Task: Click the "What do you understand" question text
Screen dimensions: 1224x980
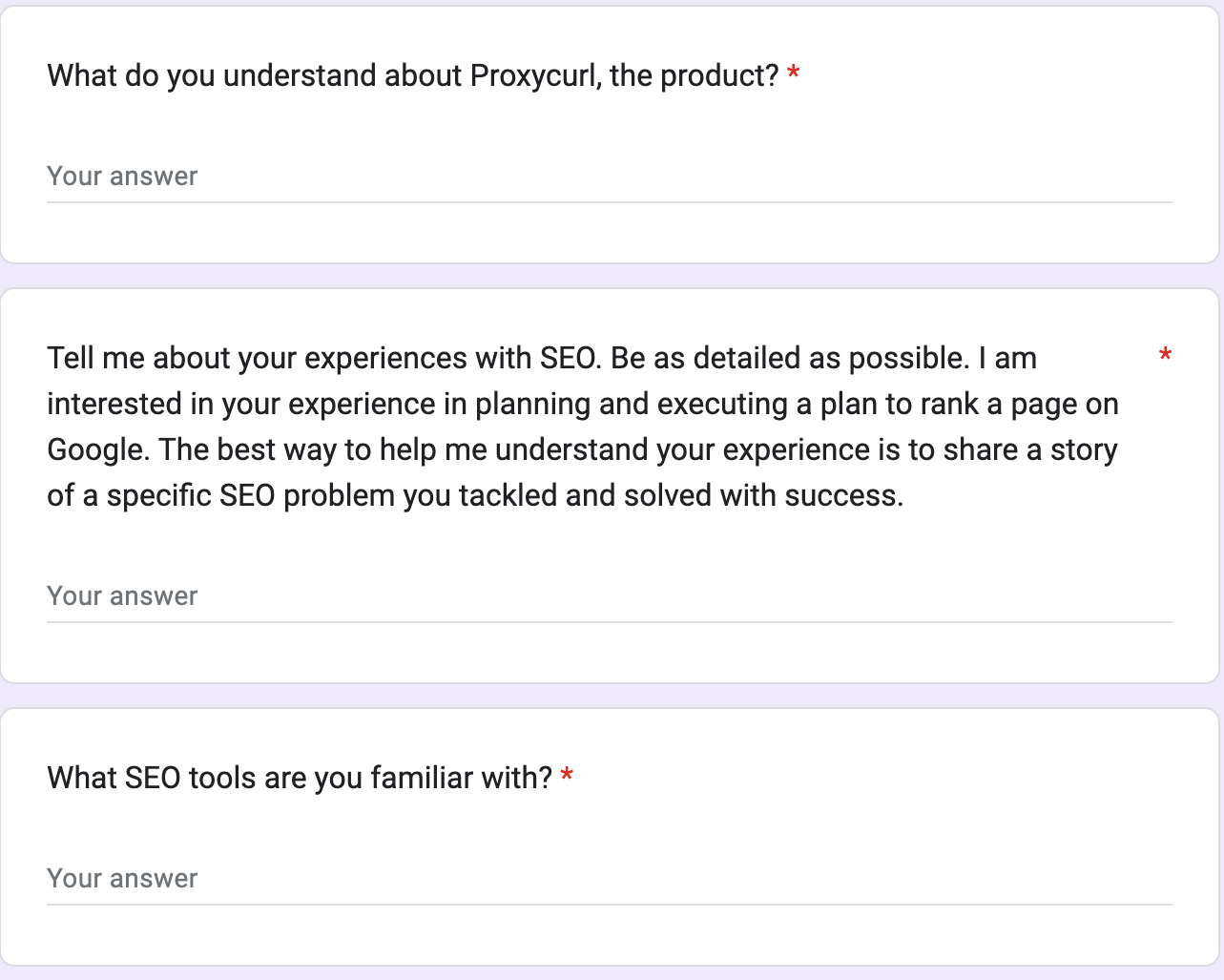Action: (x=413, y=75)
